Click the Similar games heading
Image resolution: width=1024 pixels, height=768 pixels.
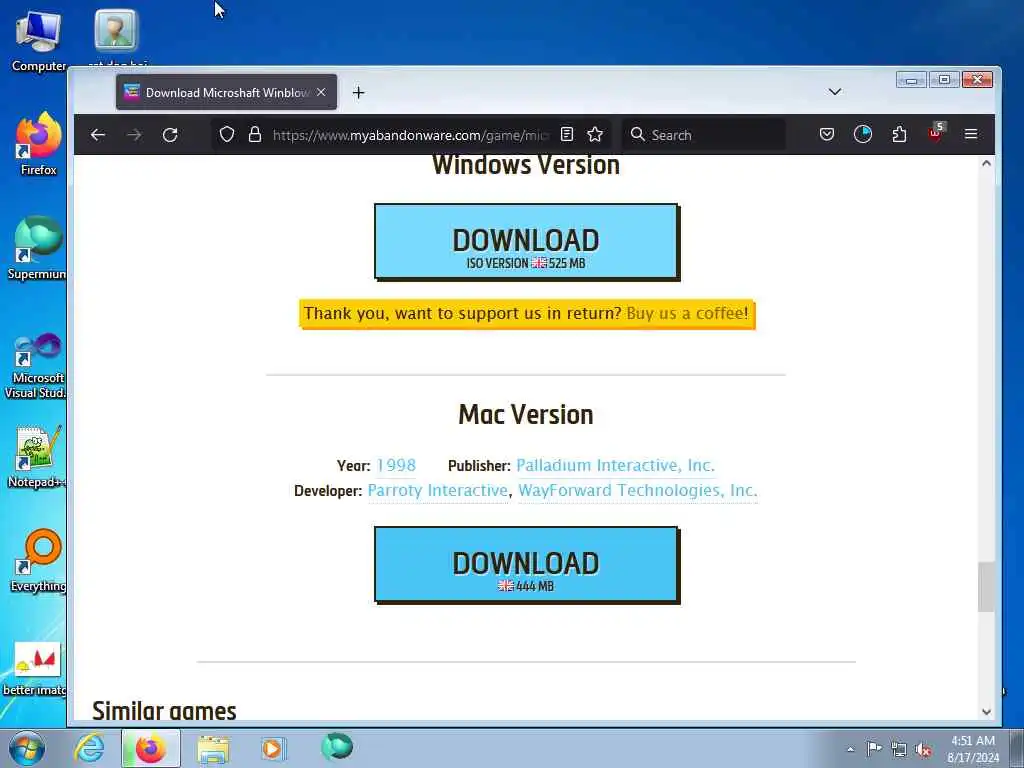pos(164,711)
